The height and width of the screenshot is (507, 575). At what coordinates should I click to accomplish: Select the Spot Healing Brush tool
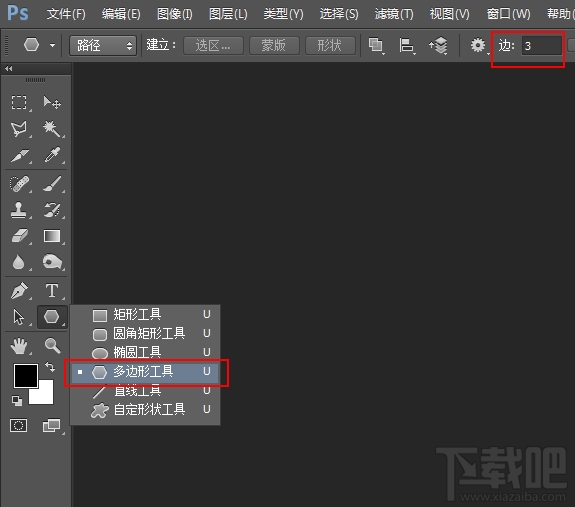click(x=19, y=184)
